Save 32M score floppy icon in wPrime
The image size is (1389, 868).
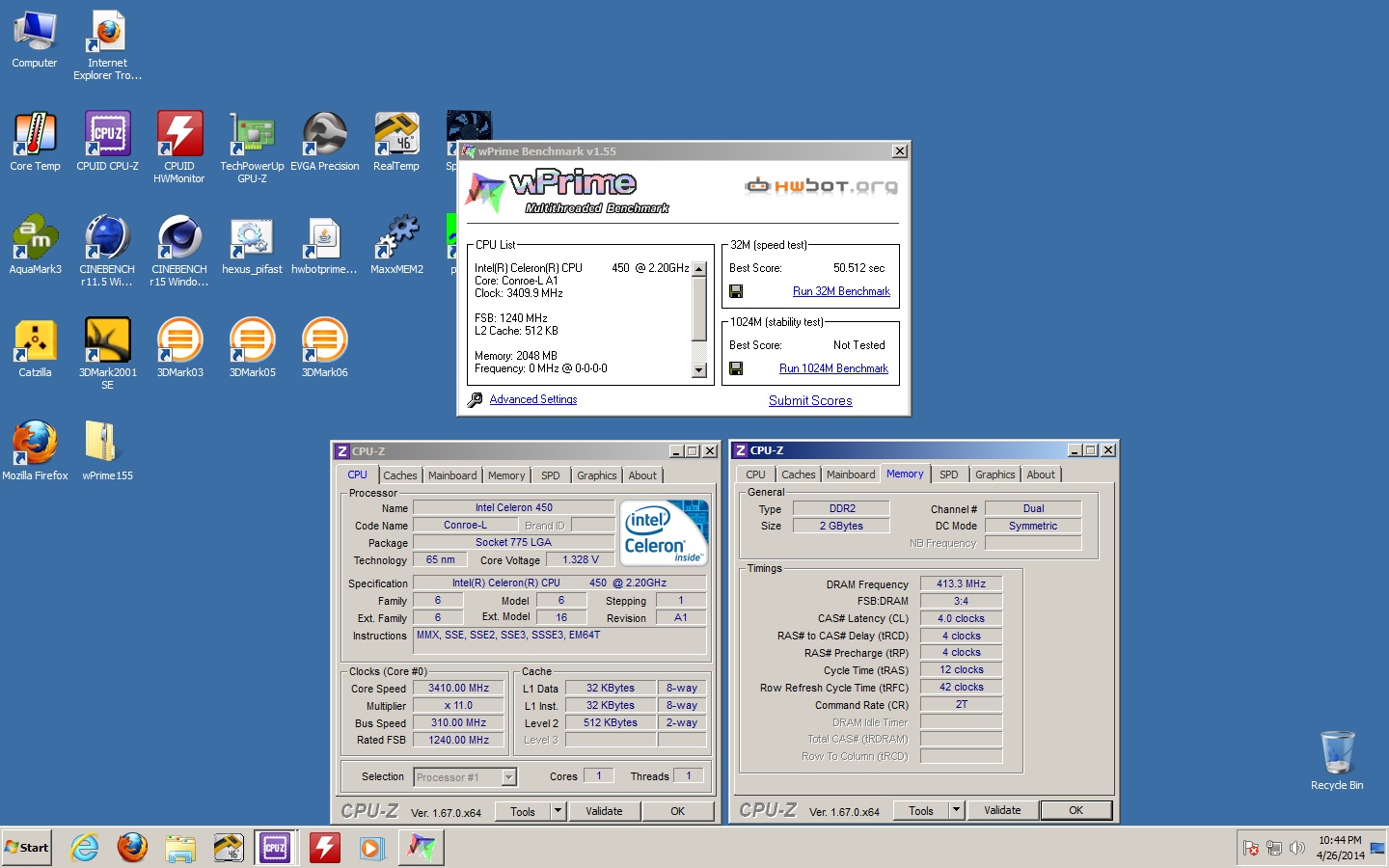pyautogui.click(x=736, y=291)
